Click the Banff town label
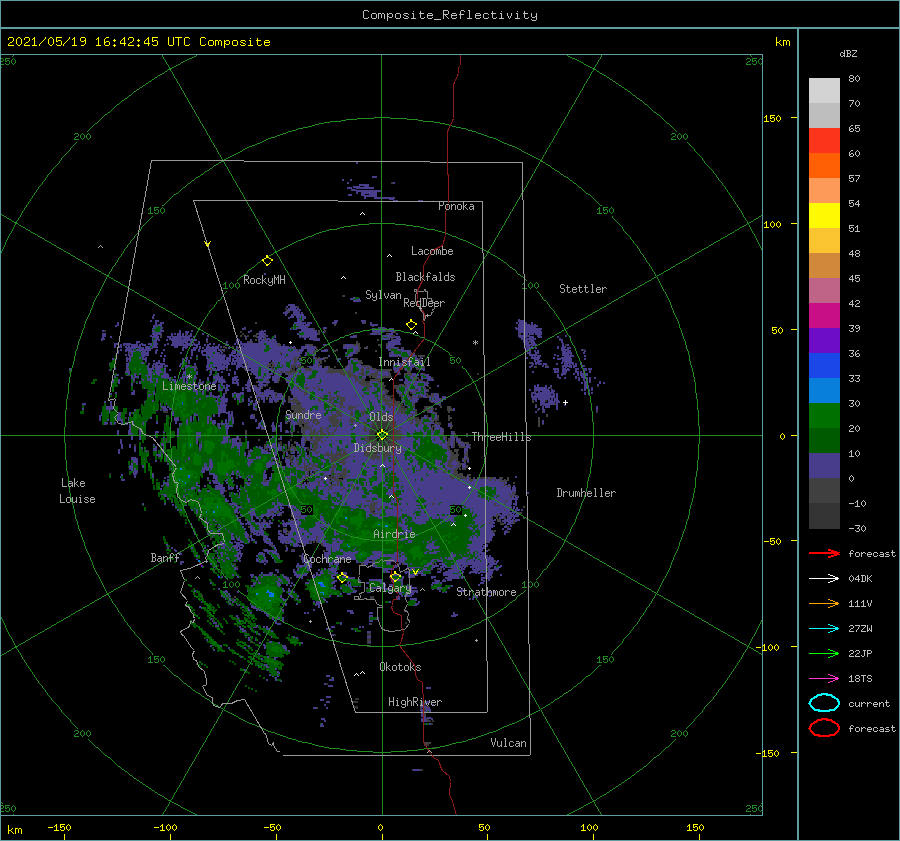 pos(165,557)
